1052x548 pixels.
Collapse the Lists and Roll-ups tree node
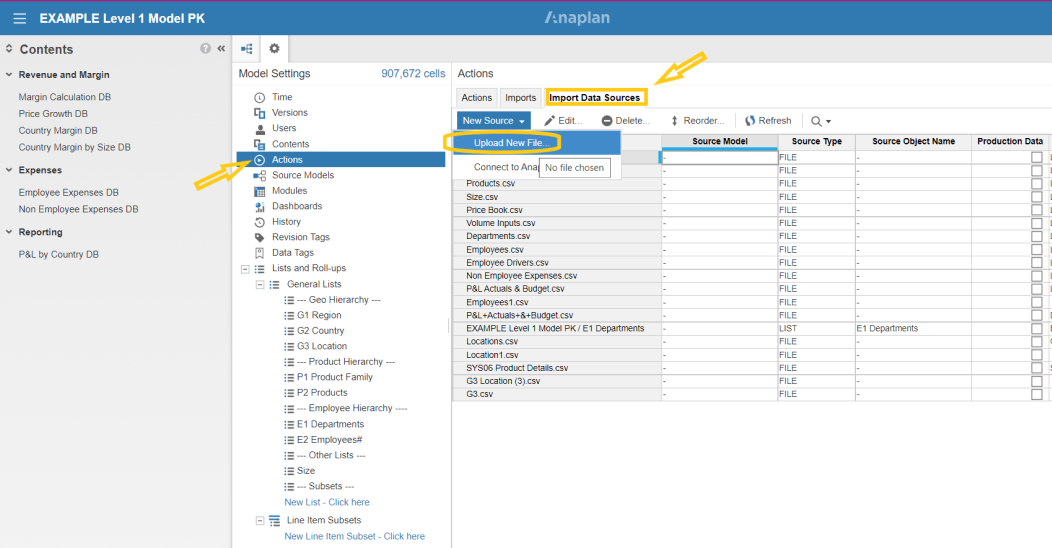245,269
